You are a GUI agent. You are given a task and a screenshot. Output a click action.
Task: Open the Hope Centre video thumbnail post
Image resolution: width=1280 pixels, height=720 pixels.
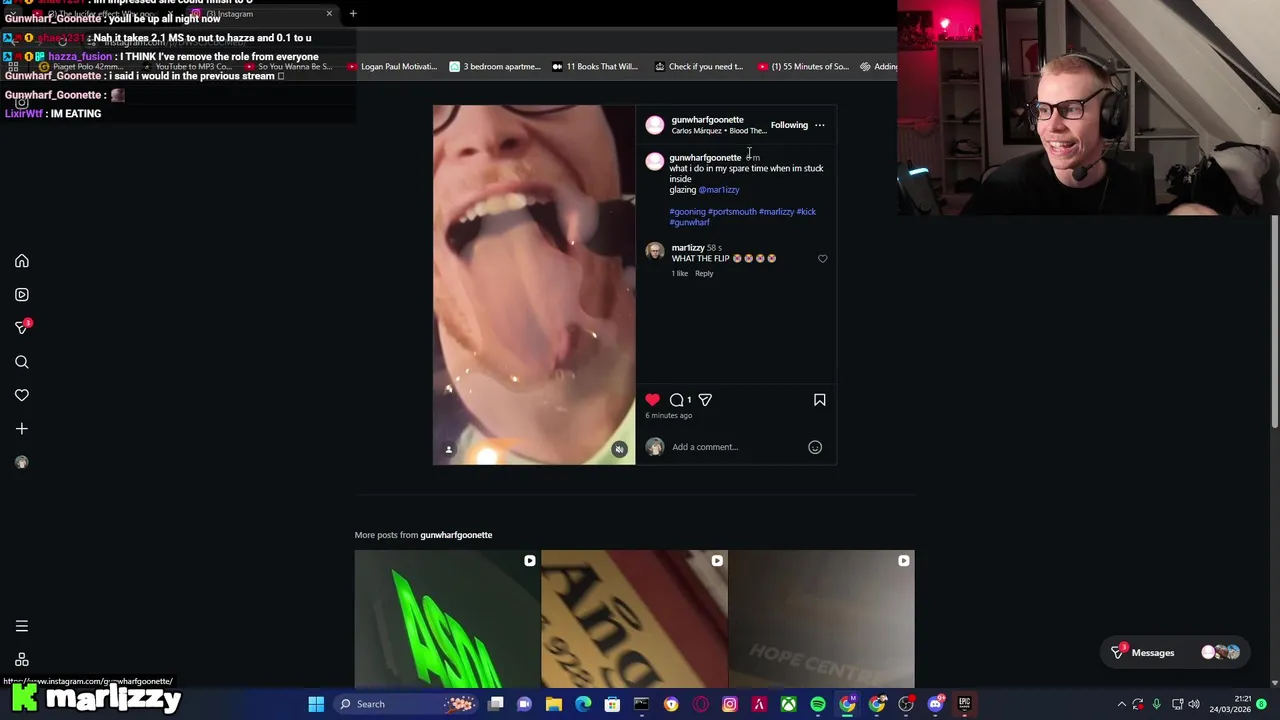pos(821,619)
